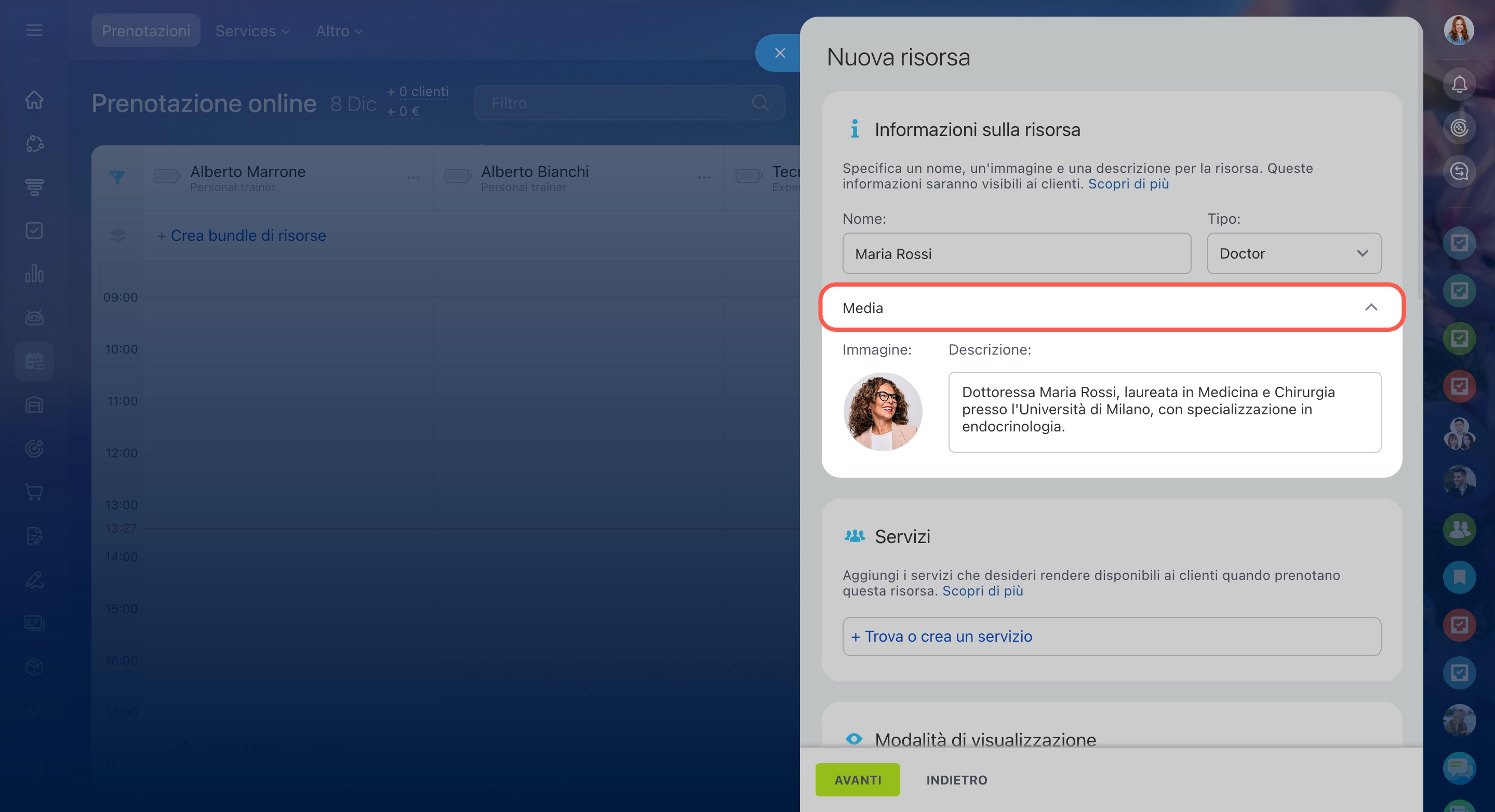This screenshot has height=812, width=1495.
Task: Open the Altro menu
Action: 339,31
